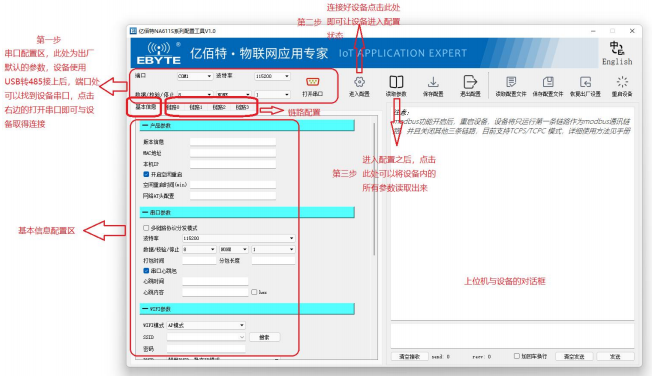Image resolution: width=659 pixels, height=376 pixels.
Task: Close the configuration tool window
Action: pos(632,31)
